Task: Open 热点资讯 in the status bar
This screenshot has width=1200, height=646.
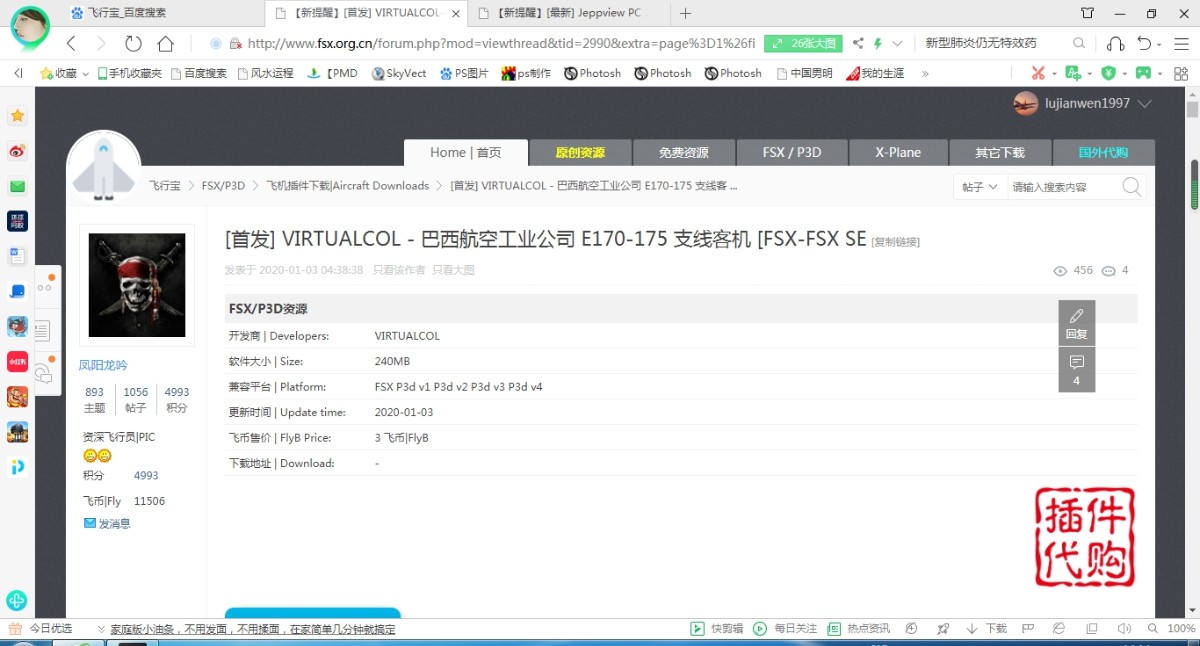Action: (x=858, y=629)
